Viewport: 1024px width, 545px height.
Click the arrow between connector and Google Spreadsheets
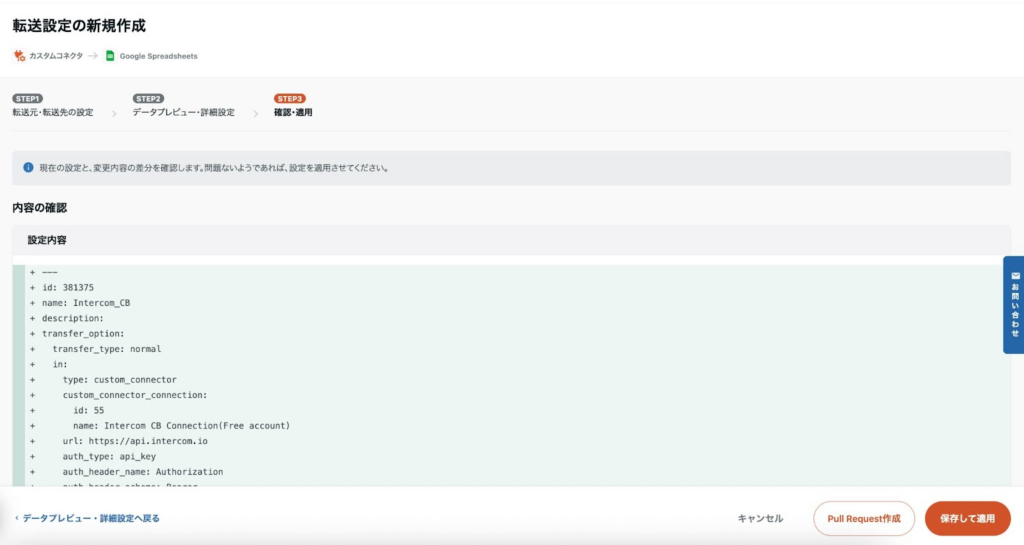(94, 56)
